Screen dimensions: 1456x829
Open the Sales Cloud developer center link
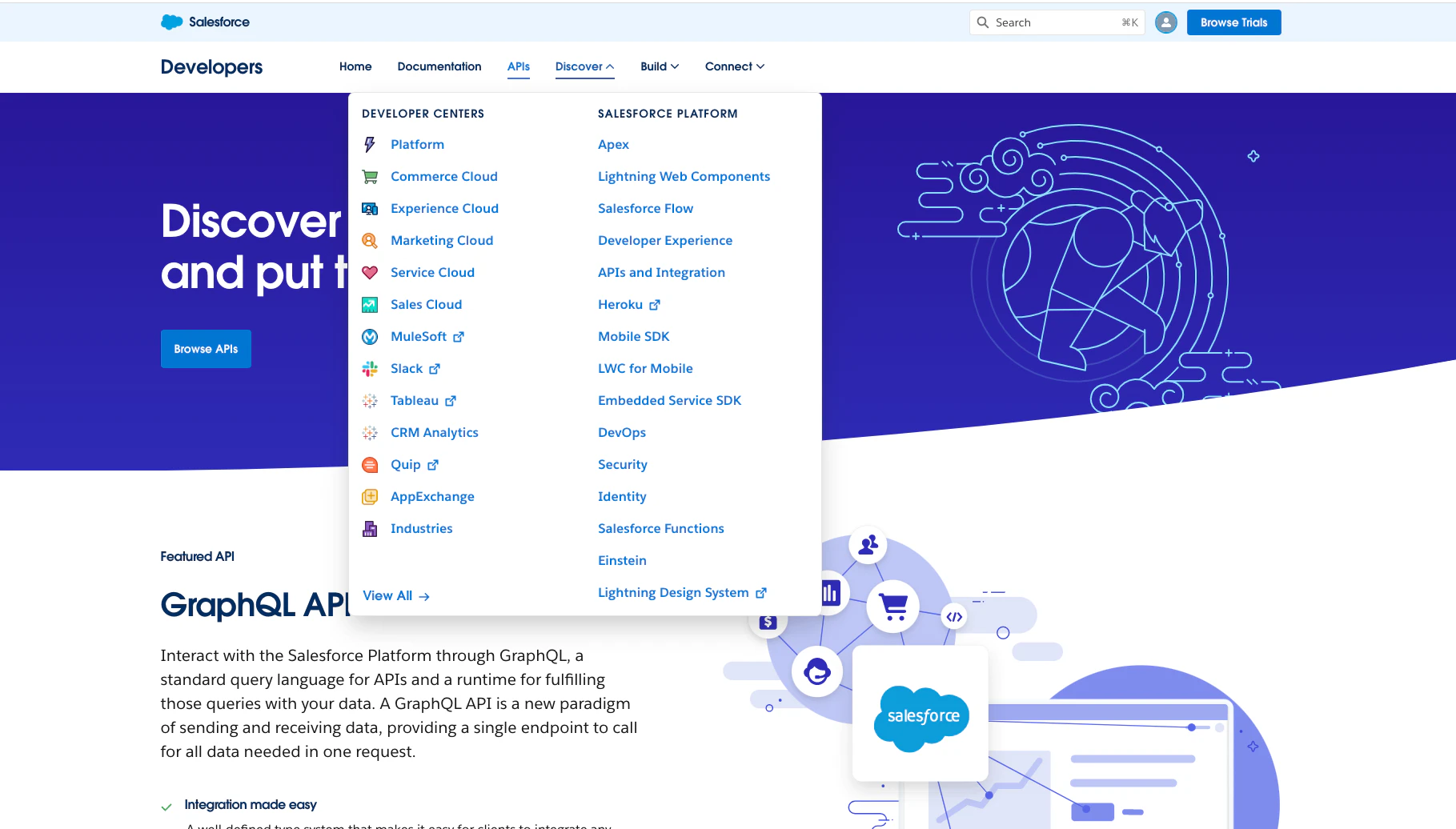426,304
